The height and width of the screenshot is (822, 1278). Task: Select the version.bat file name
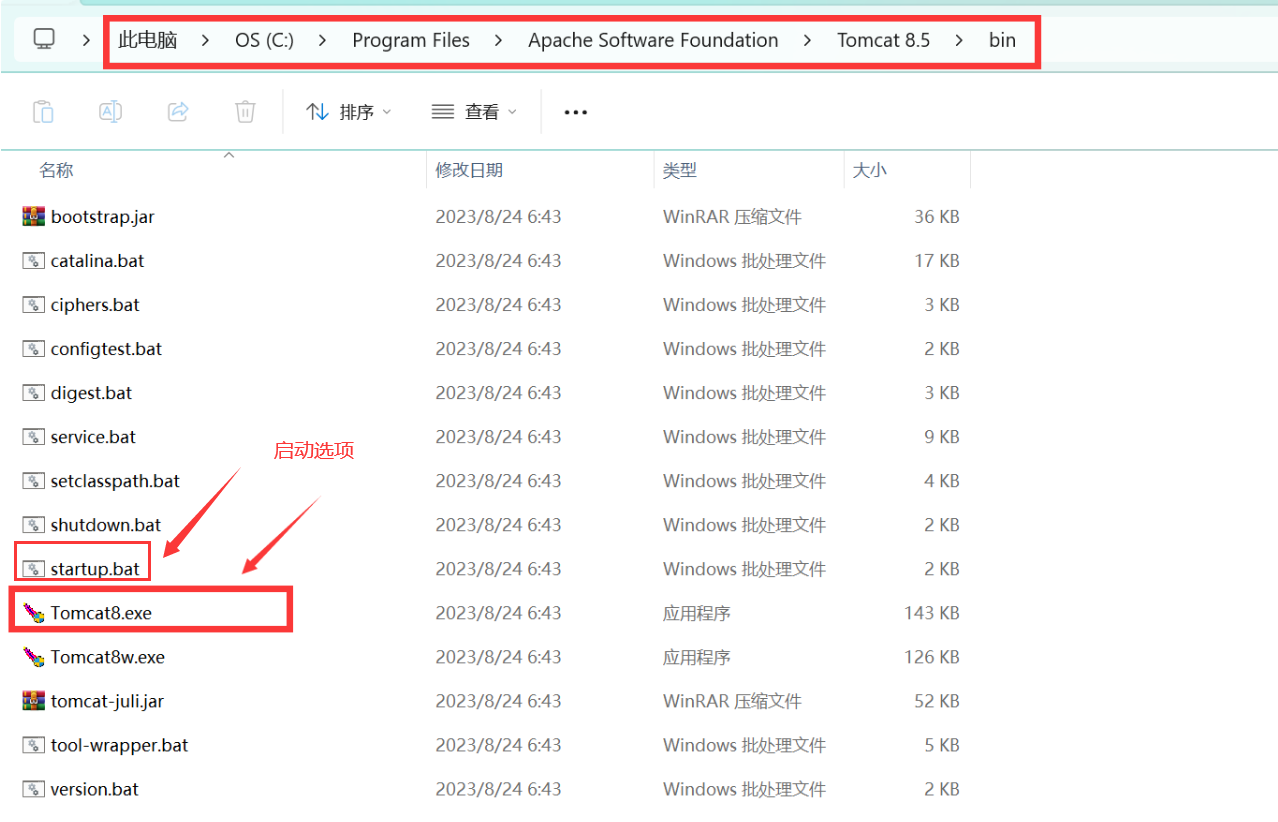(94, 788)
